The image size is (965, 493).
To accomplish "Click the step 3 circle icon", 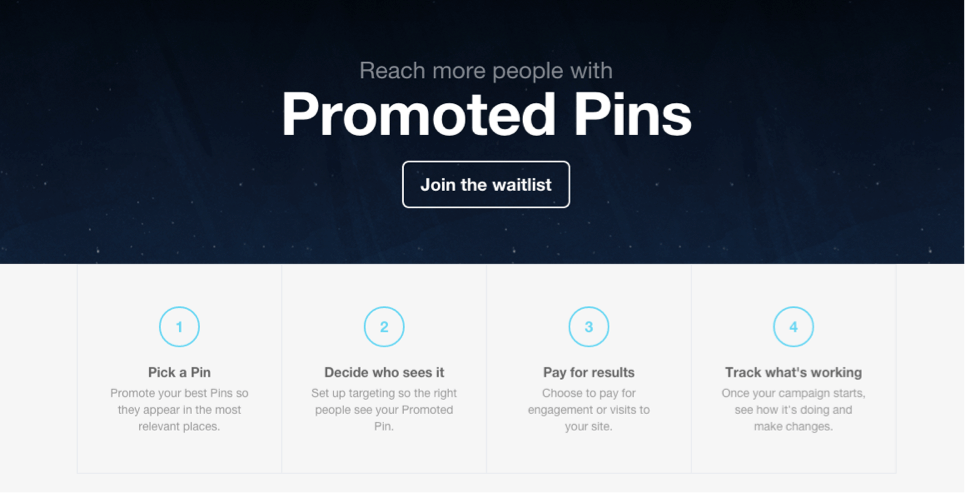I will coord(589,327).
